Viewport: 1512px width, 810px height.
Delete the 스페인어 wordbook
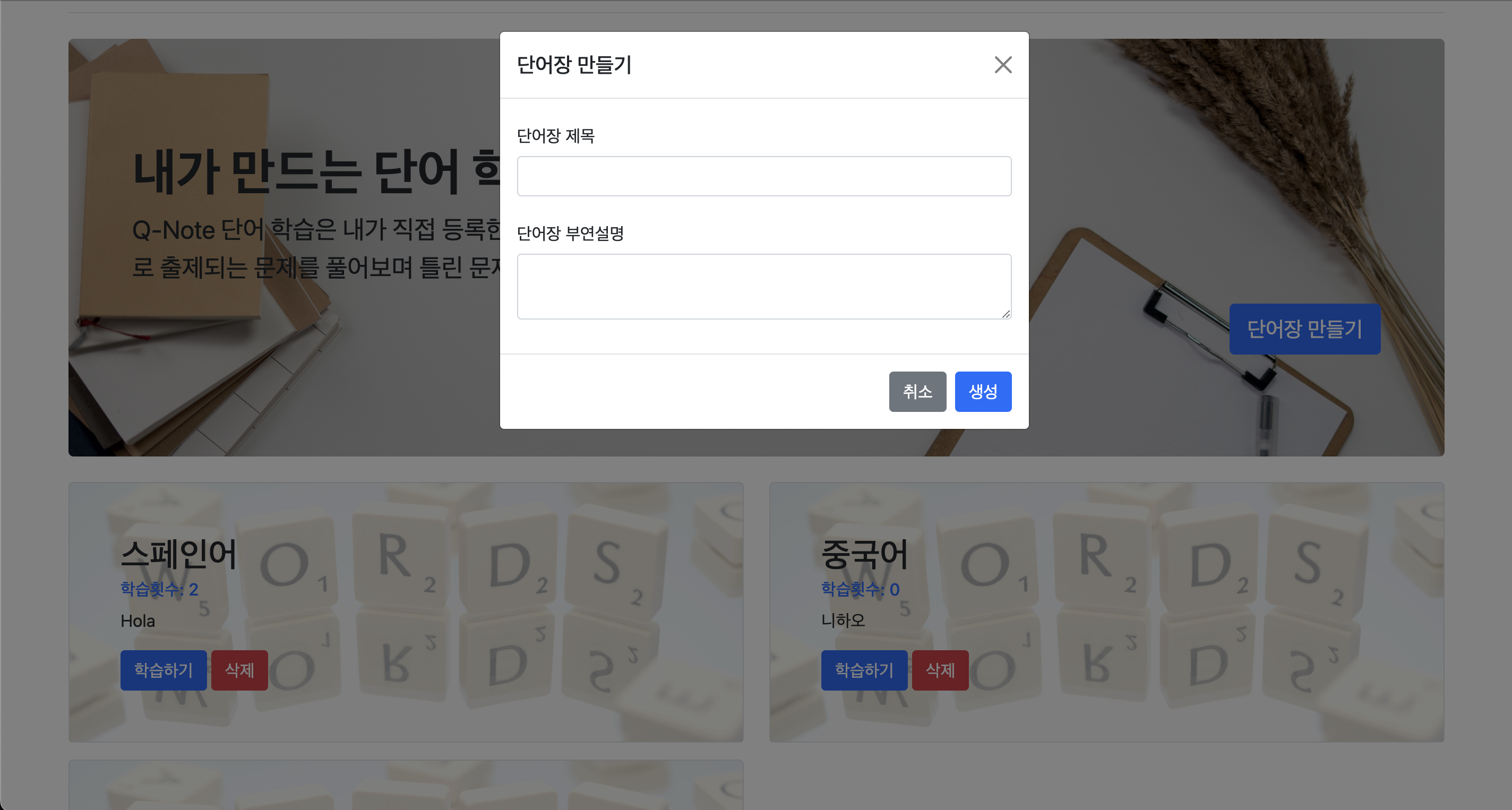pos(239,670)
